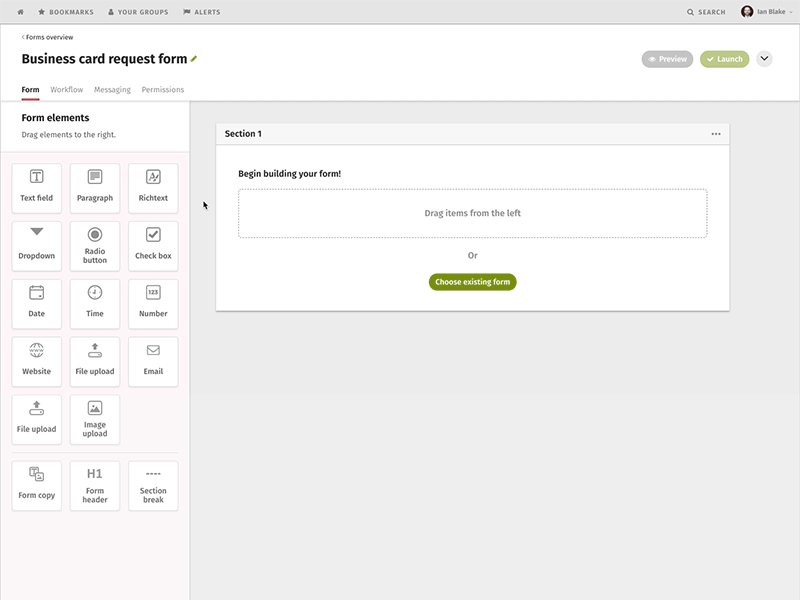The image size is (800, 600).
Task: Pick the Radio button element
Action: [94, 246]
